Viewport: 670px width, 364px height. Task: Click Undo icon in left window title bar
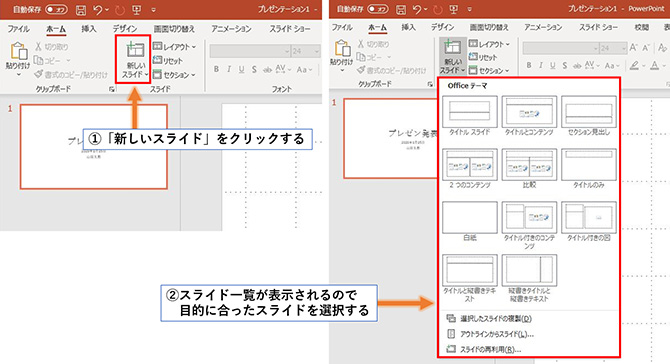pyautogui.click(x=98, y=10)
